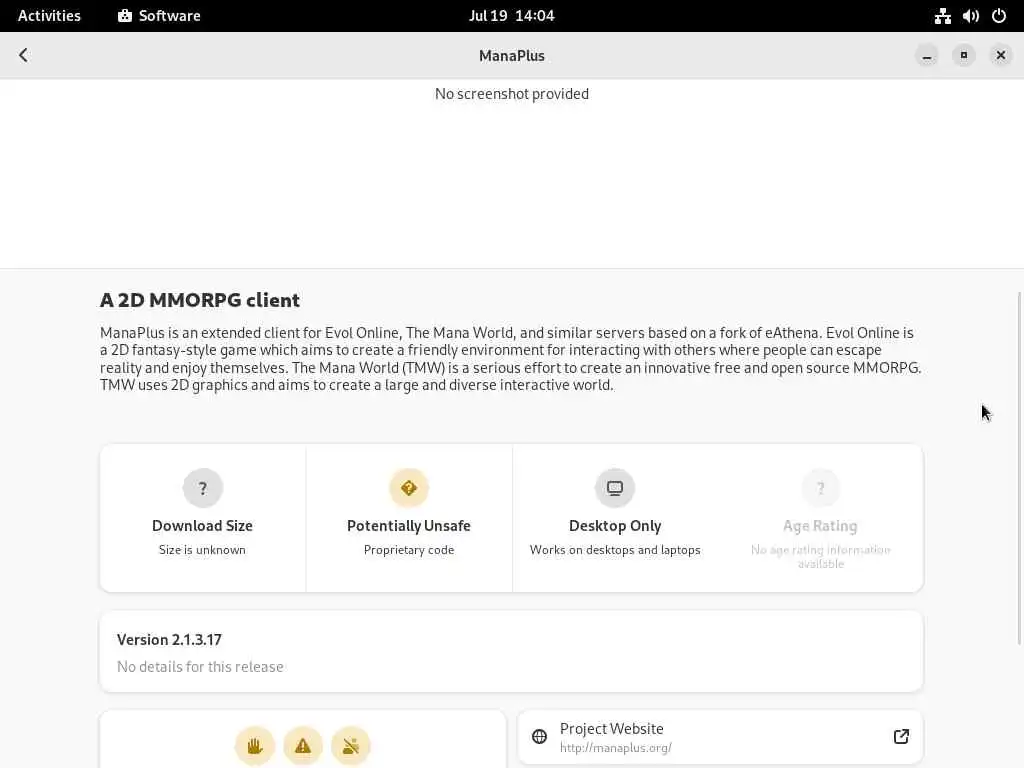1024x768 pixels.
Task: Minimize the ManaPlus window
Action: click(x=927, y=56)
